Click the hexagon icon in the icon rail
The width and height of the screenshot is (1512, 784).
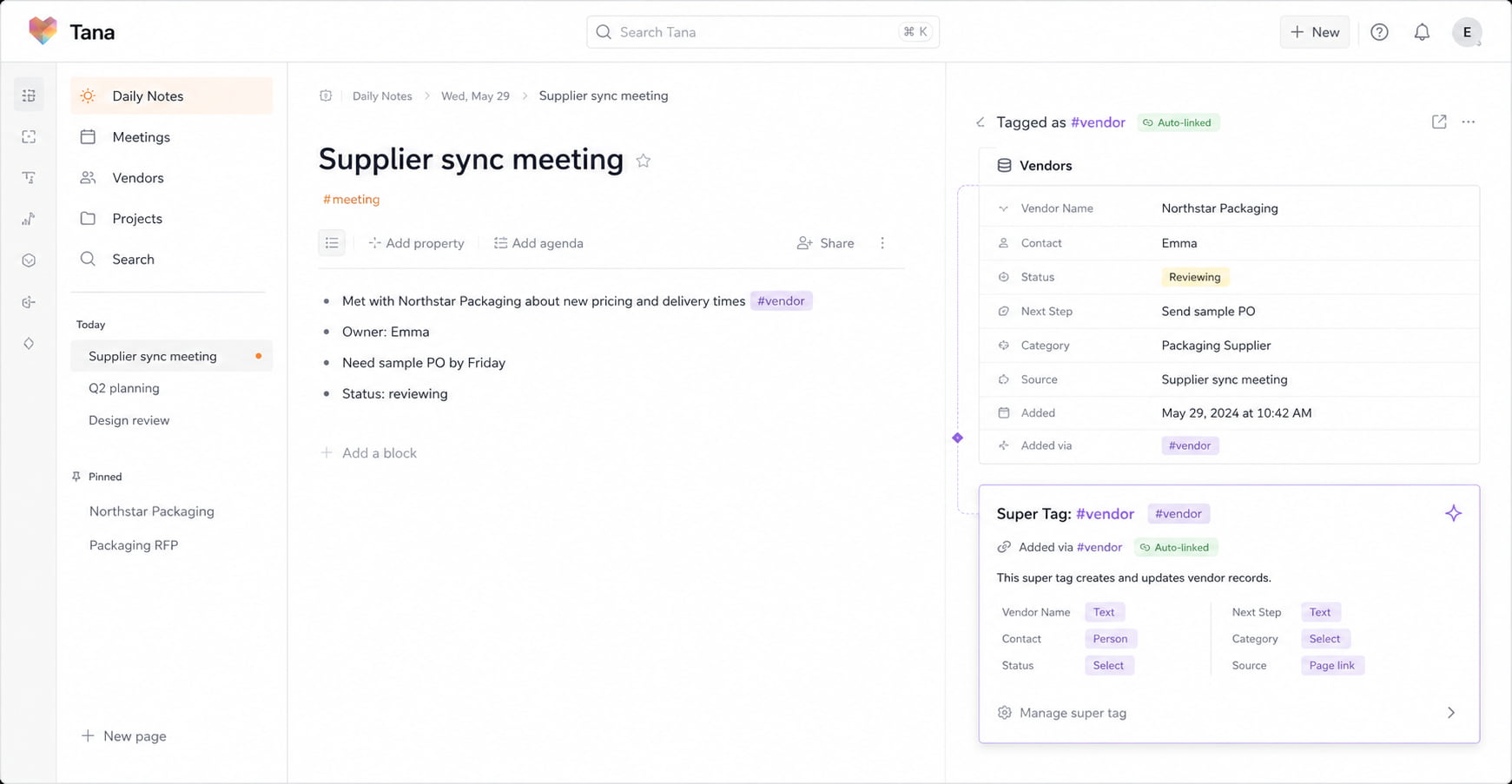pyautogui.click(x=29, y=260)
